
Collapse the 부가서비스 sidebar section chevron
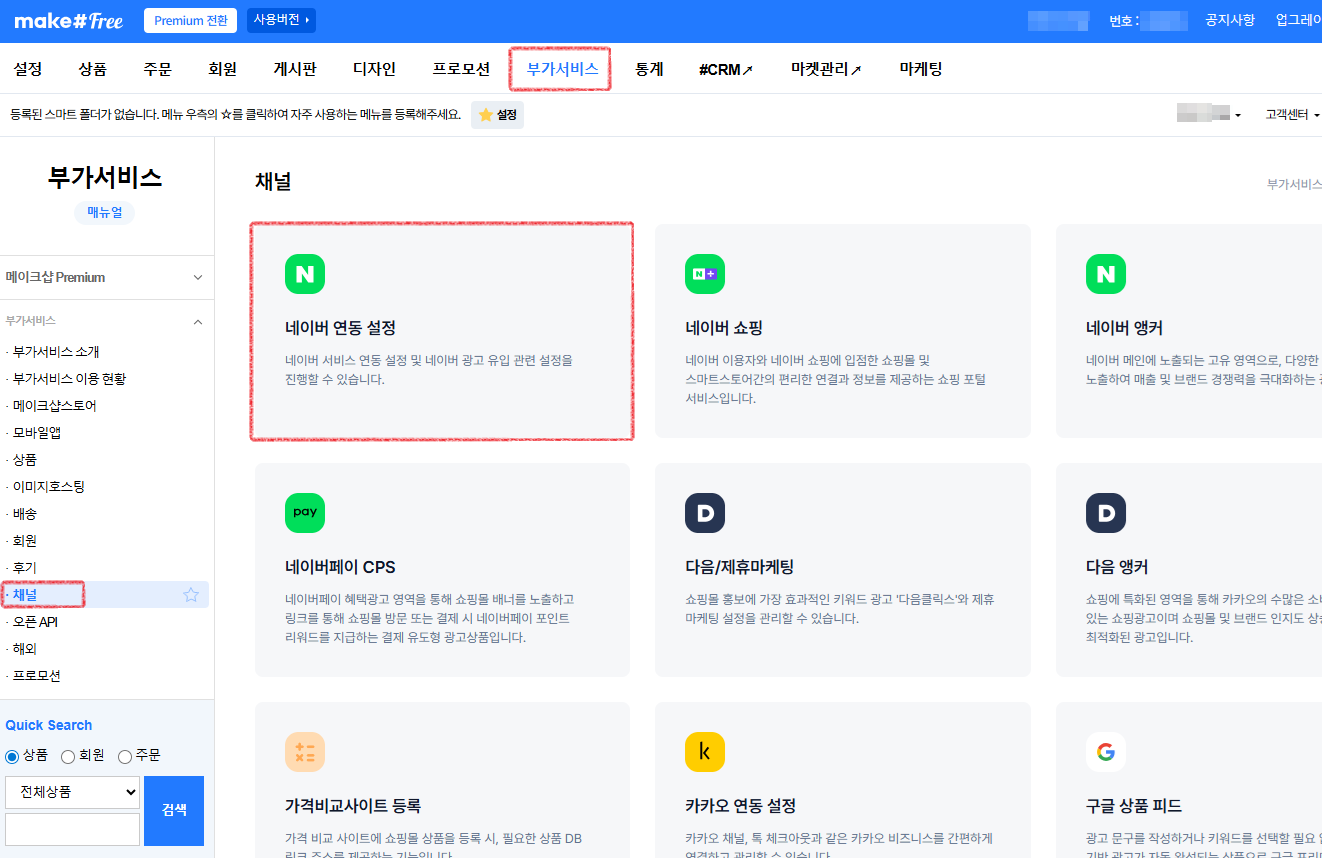coord(197,322)
